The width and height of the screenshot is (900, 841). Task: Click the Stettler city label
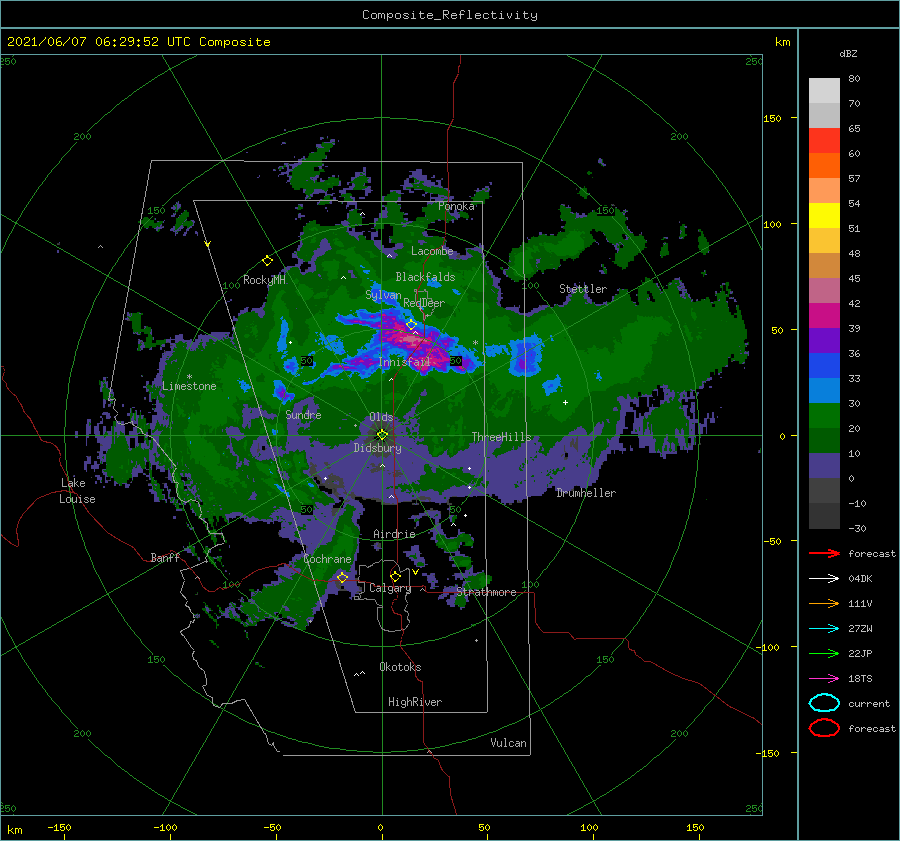(583, 289)
